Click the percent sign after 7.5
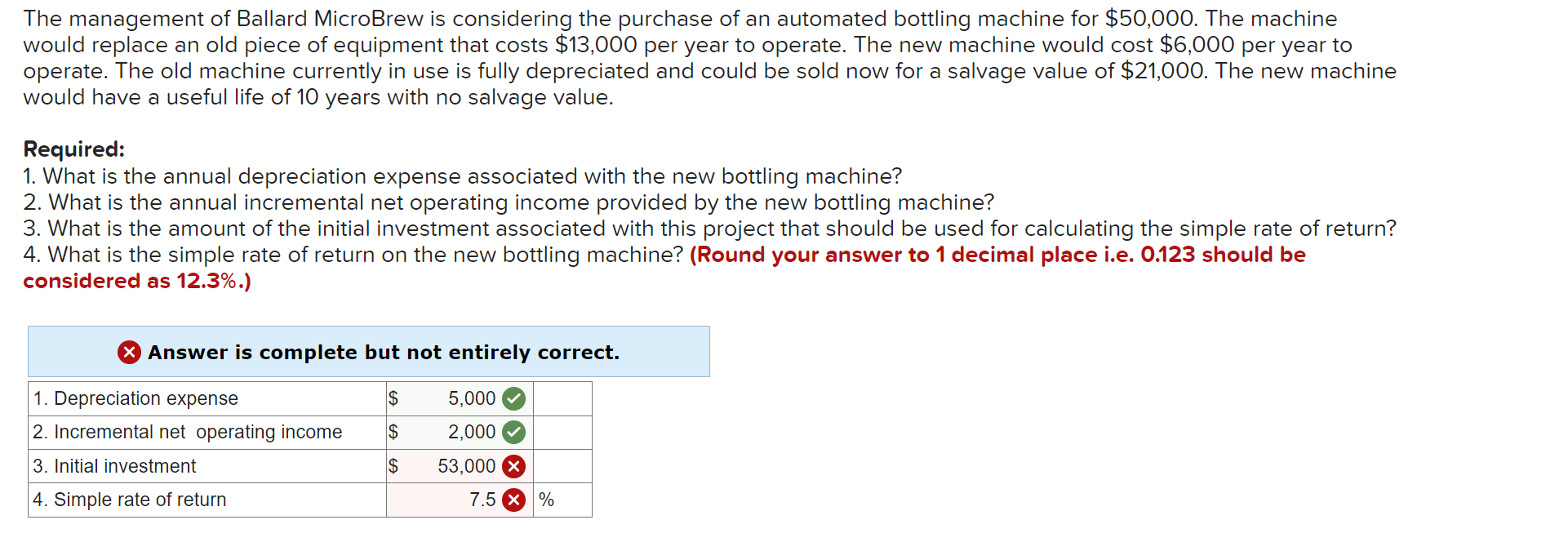 pyautogui.click(x=545, y=500)
